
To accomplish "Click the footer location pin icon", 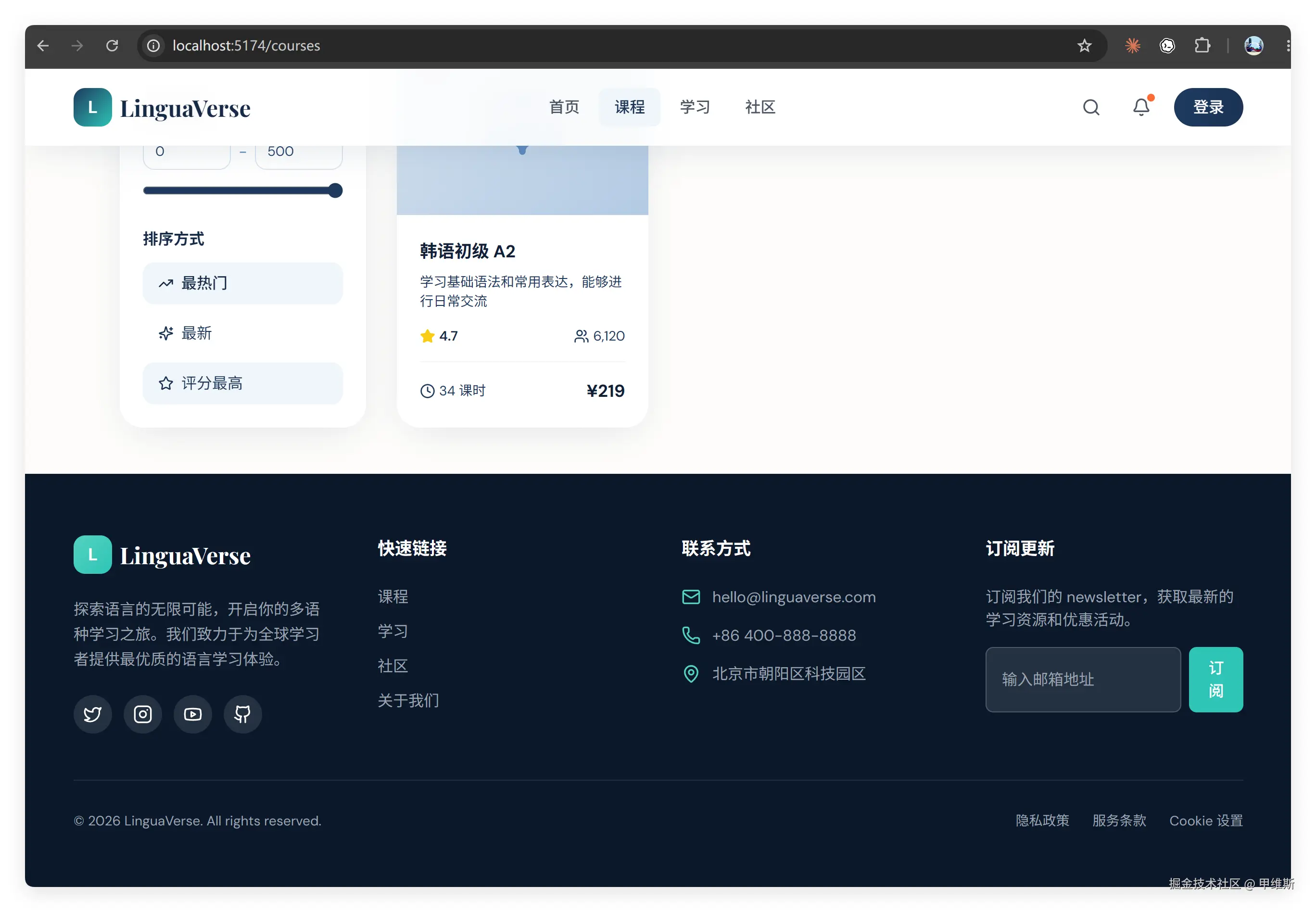I will tap(691, 674).
